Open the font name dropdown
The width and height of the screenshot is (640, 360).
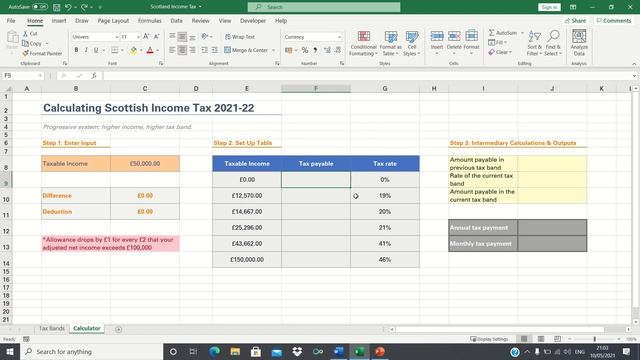(117, 37)
